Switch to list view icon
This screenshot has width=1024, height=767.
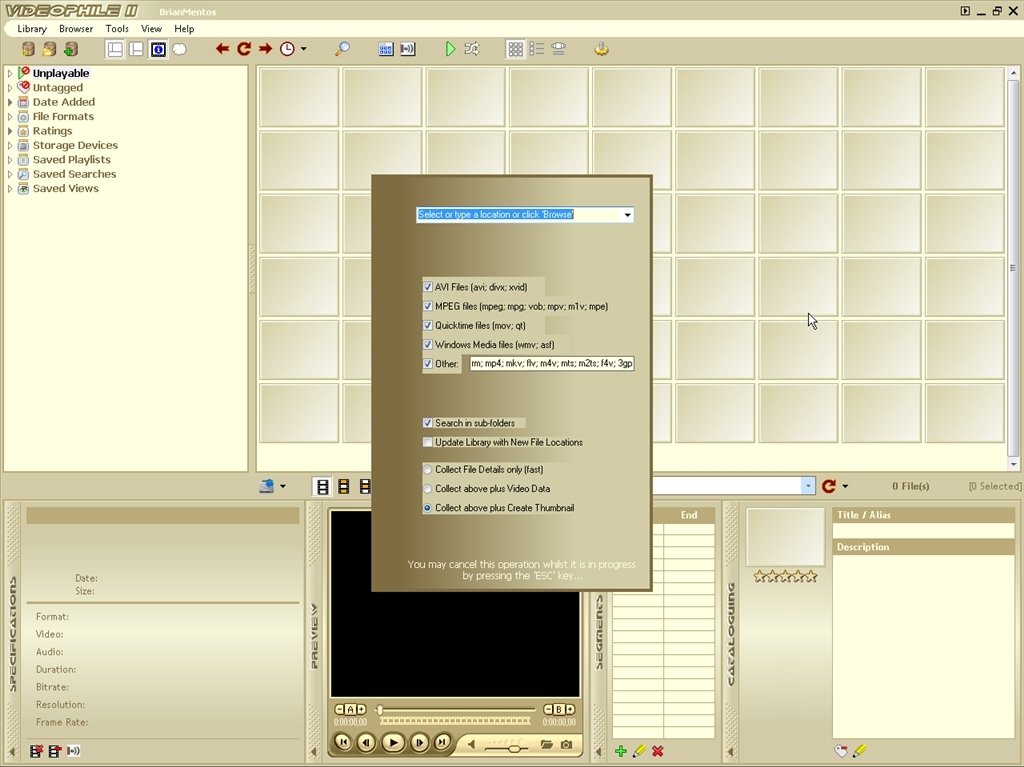tap(537, 49)
